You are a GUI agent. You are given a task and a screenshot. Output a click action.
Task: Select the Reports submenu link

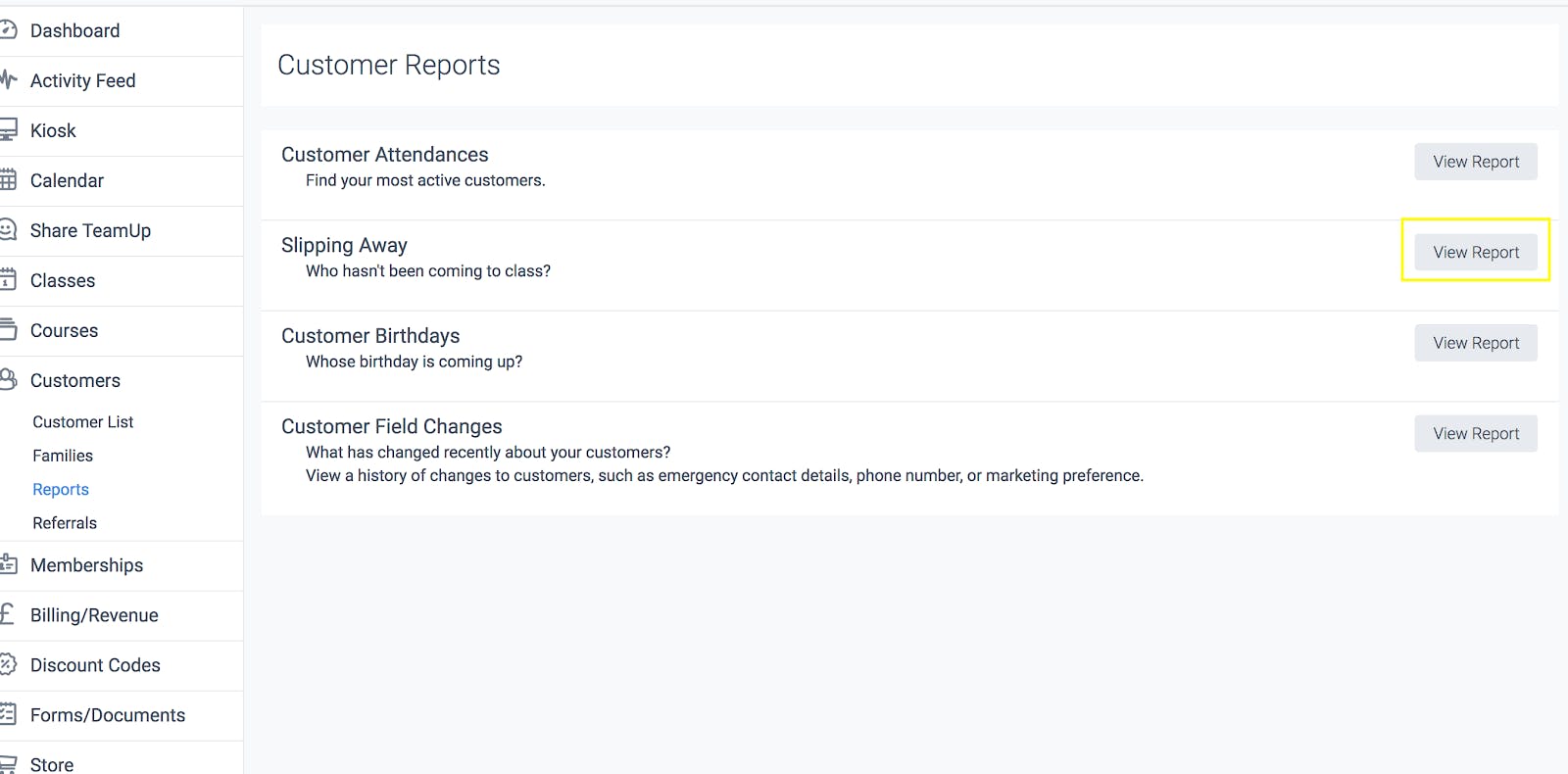click(x=61, y=490)
